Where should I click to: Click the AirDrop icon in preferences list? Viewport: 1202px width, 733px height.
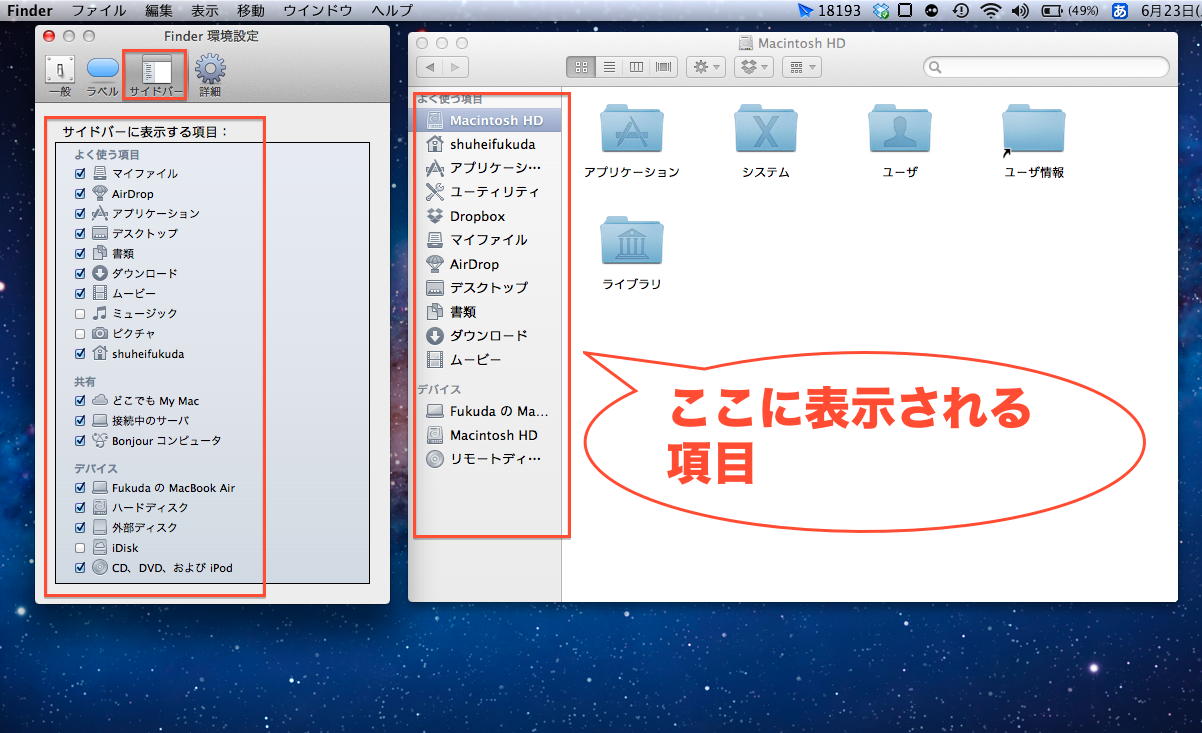100,193
